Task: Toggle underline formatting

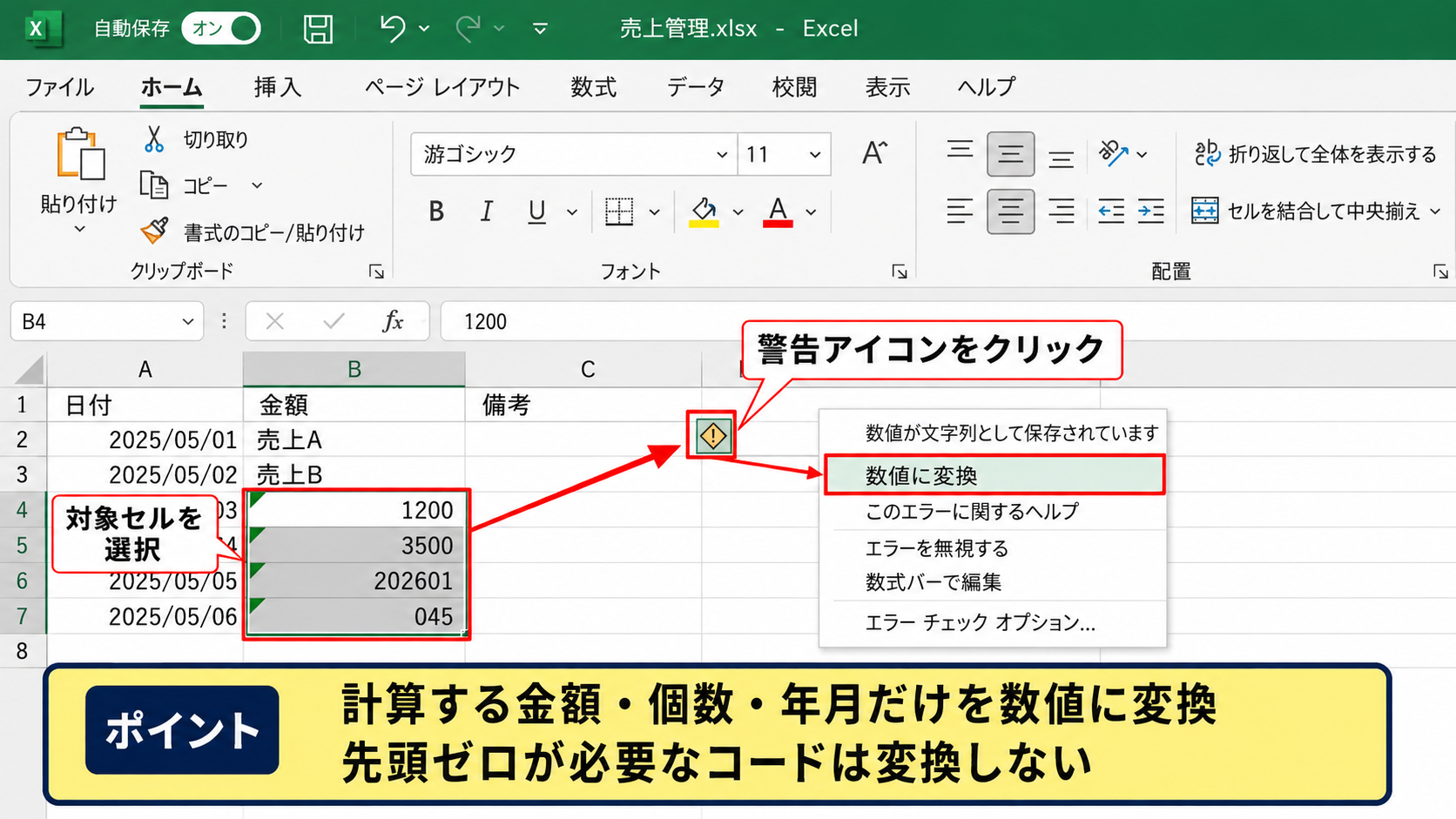Action: point(536,211)
